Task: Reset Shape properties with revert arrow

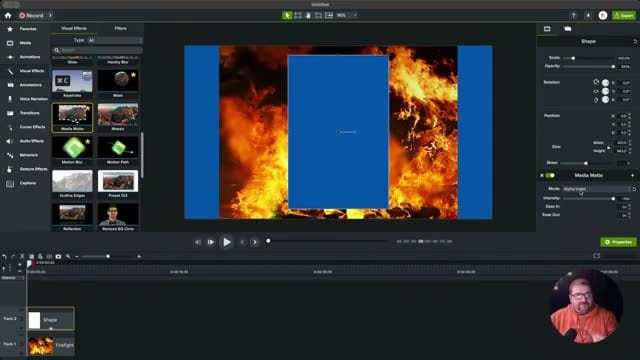Action: click(635, 42)
